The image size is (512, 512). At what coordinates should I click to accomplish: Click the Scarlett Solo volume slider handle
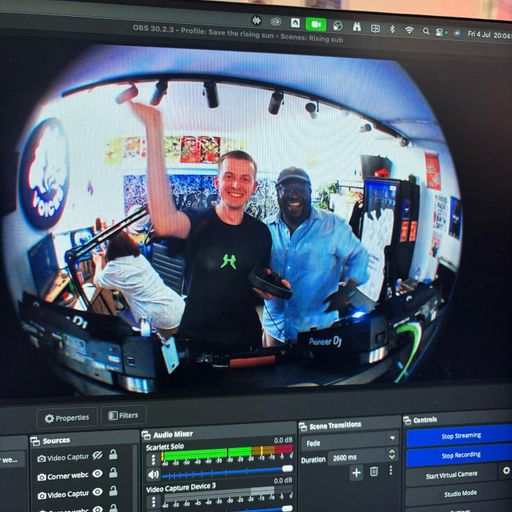(287, 468)
